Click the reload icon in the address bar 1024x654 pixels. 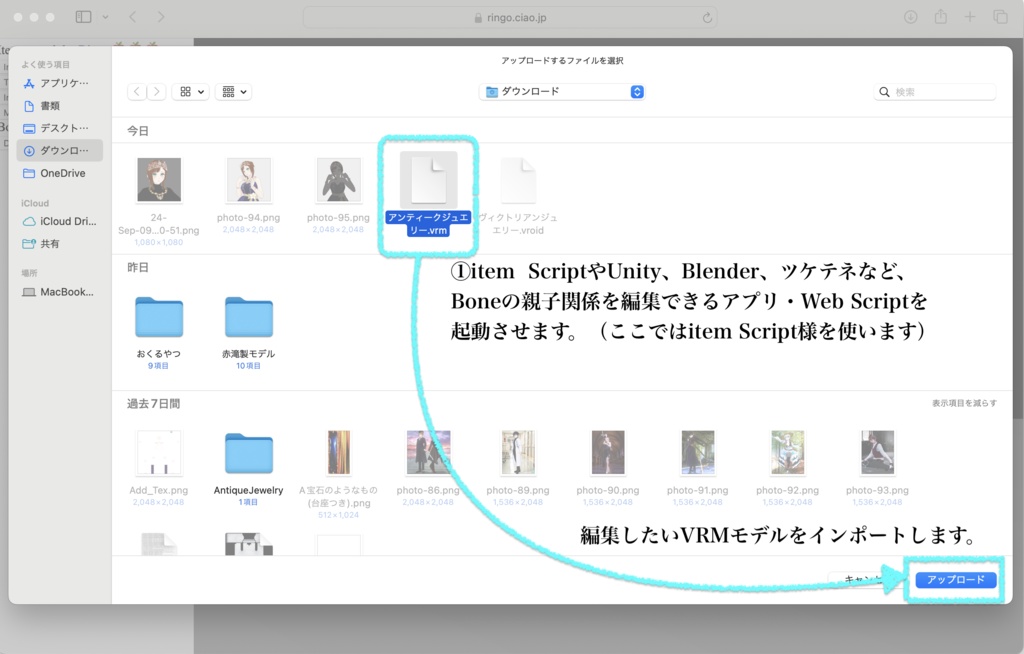pyautogui.click(x=705, y=16)
